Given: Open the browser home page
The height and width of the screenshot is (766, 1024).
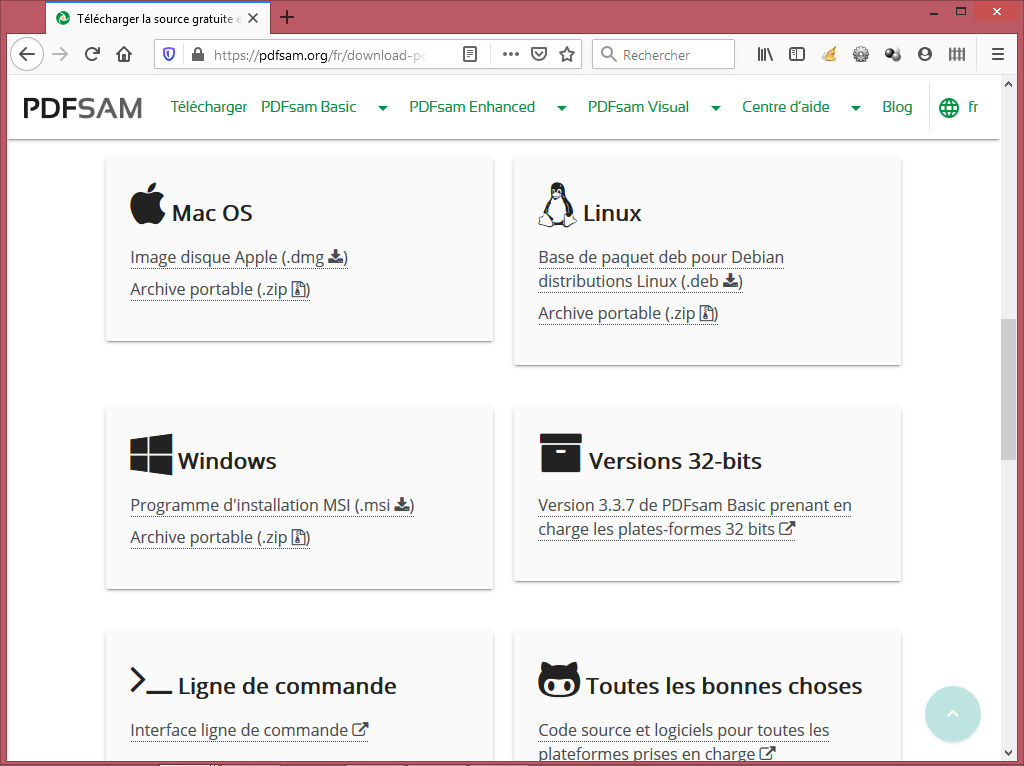Looking at the screenshot, I should pos(124,54).
